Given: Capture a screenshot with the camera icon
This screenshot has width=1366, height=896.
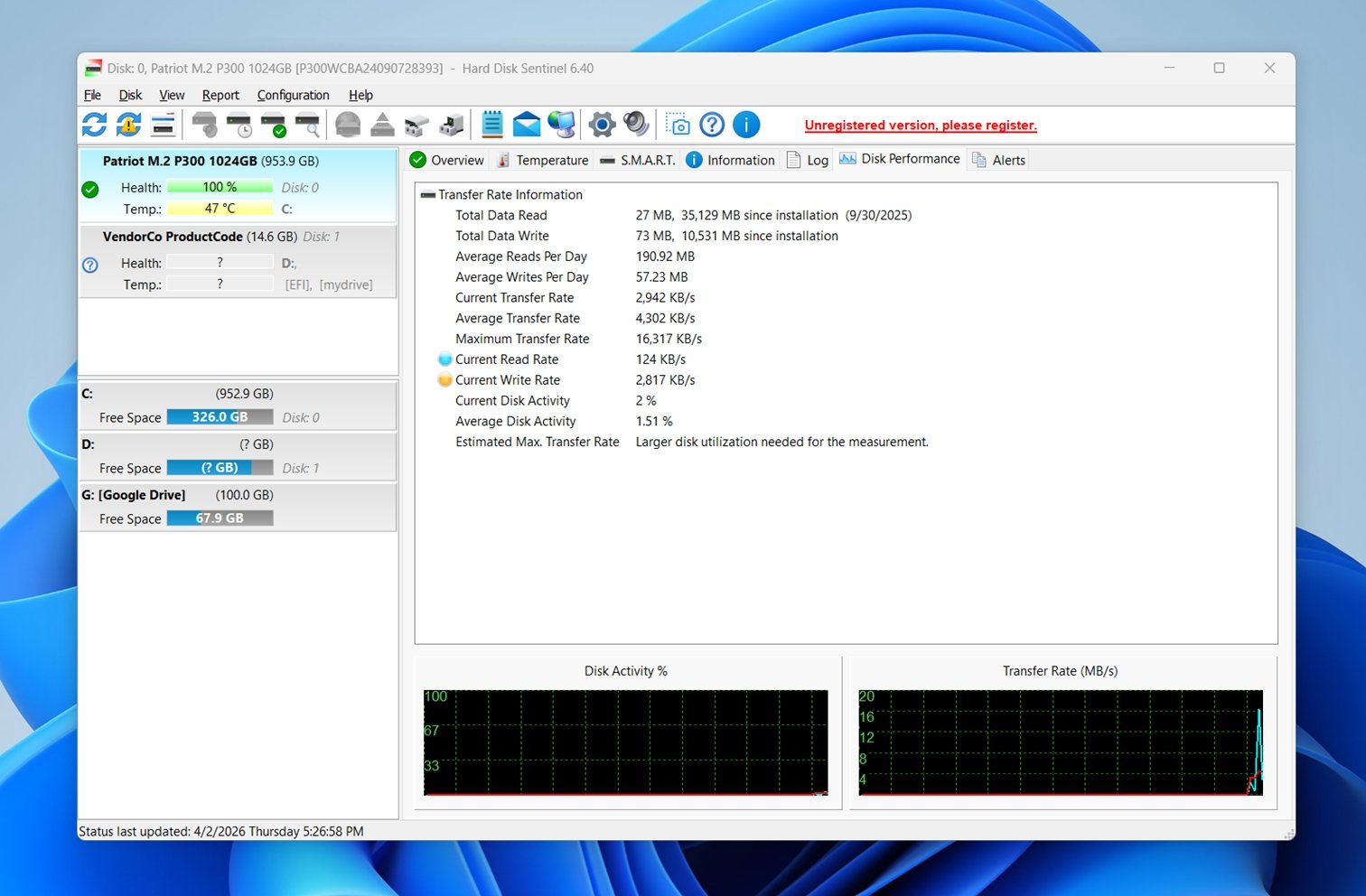Looking at the screenshot, I should click(x=676, y=125).
